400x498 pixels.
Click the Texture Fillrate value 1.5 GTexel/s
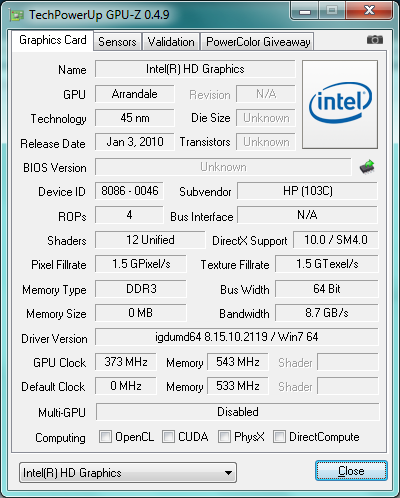pyautogui.click(x=327, y=264)
